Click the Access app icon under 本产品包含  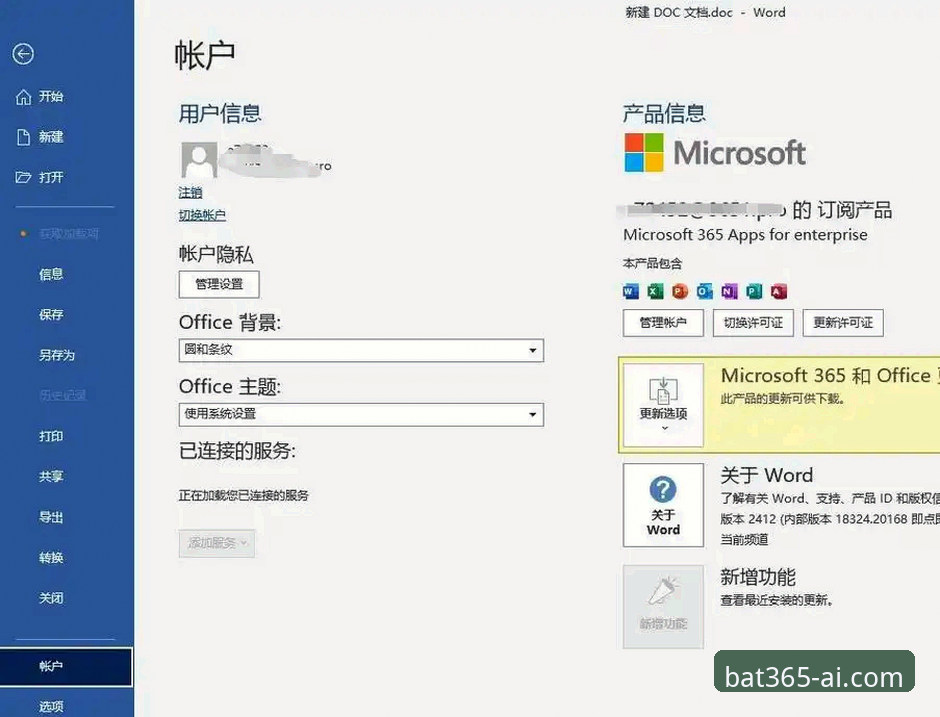coord(778,291)
